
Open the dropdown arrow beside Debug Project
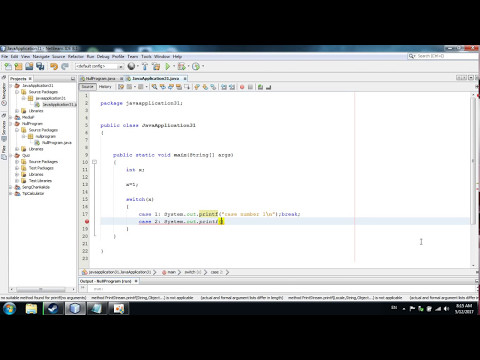click(x=188, y=66)
